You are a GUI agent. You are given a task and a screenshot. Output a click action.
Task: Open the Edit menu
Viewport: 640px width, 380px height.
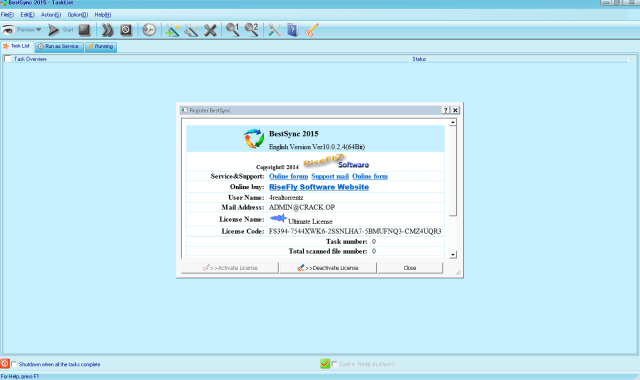[27, 15]
